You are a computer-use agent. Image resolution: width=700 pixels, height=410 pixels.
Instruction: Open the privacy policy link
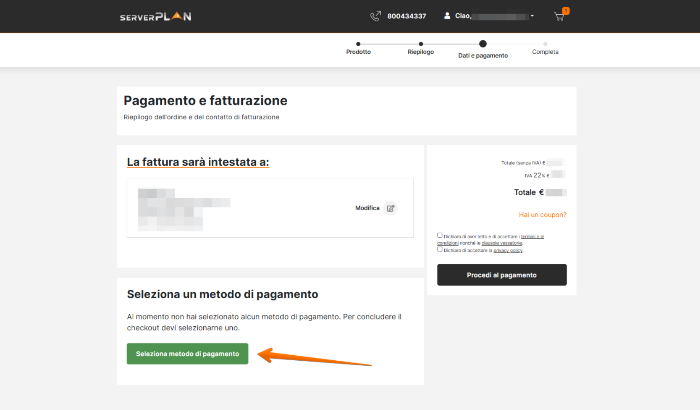508,250
